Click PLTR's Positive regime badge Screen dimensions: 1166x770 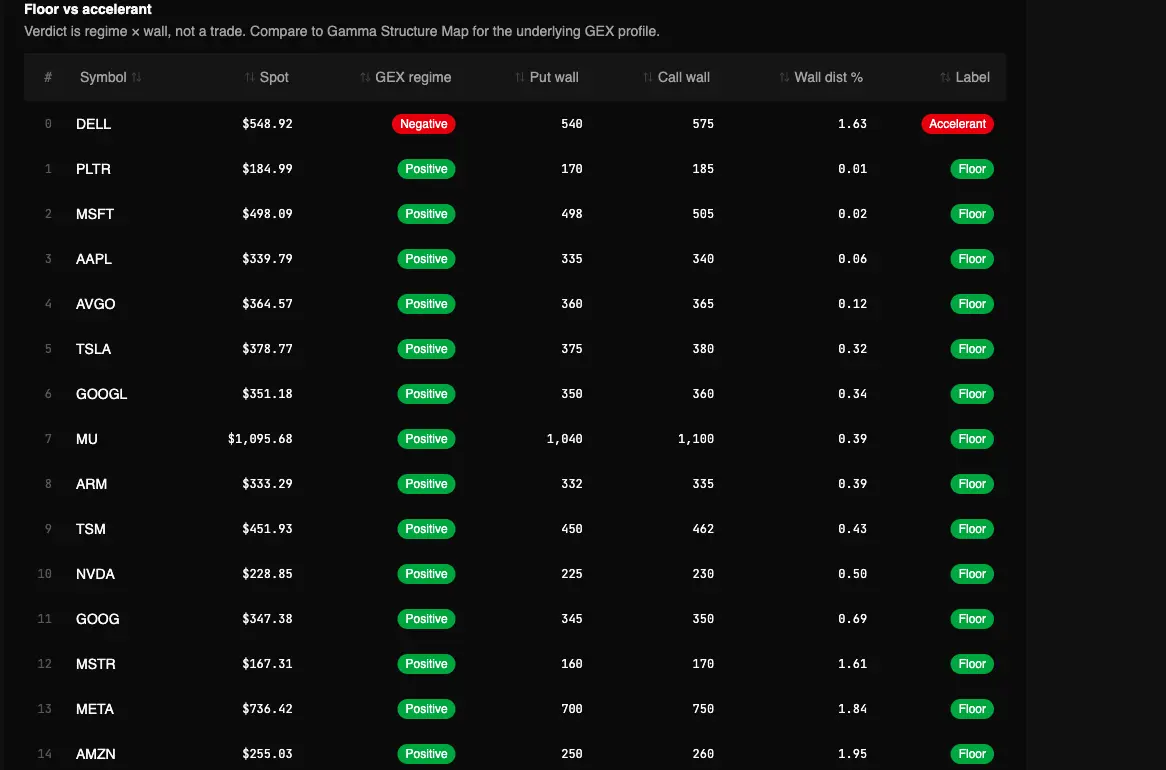(x=426, y=169)
